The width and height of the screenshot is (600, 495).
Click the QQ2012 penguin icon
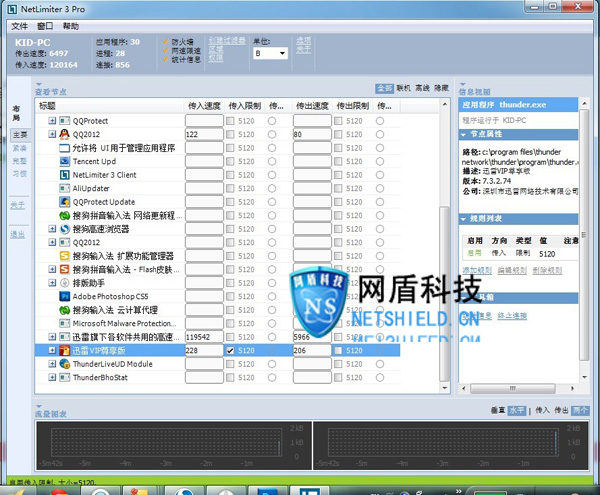[65, 134]
